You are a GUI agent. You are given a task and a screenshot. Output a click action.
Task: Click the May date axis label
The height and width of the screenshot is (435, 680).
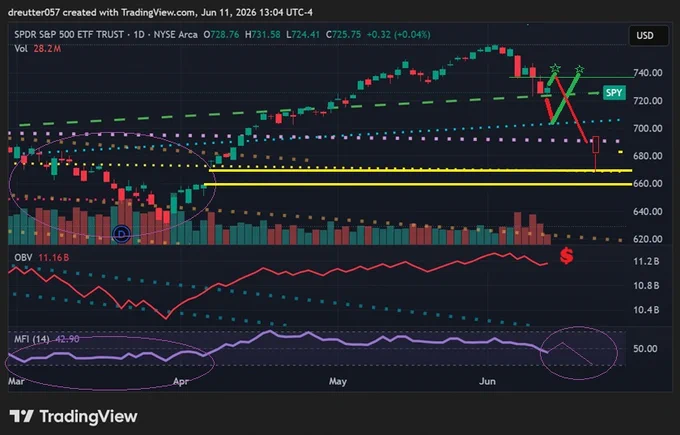tap(338, 382)
